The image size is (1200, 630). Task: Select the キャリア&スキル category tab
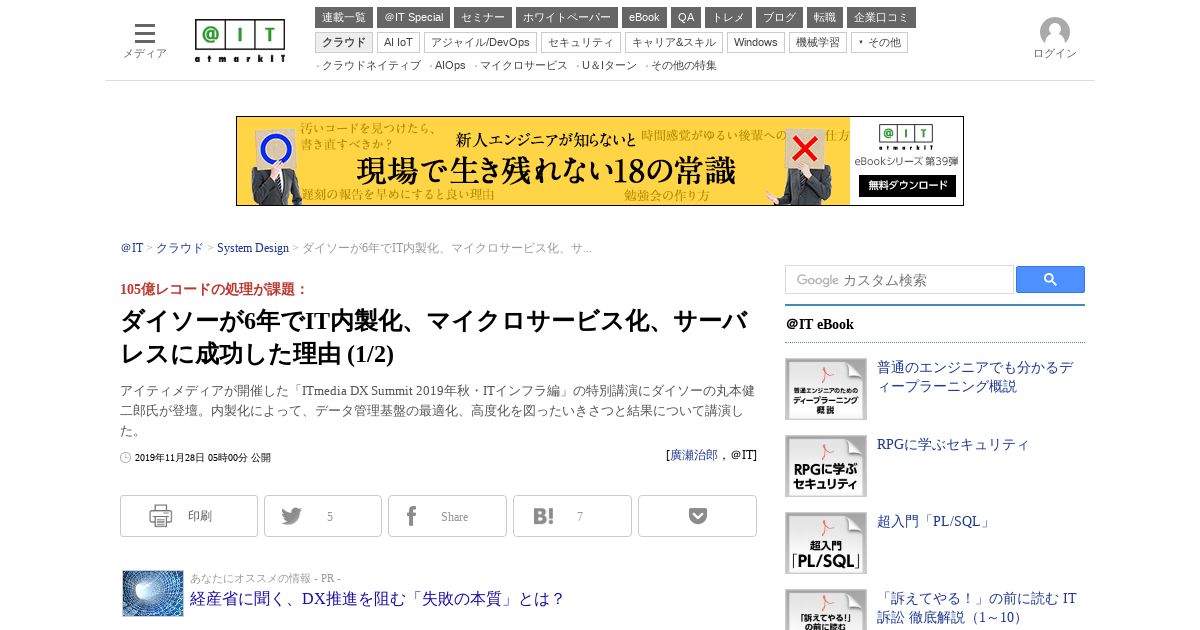[x=674, y=42]
